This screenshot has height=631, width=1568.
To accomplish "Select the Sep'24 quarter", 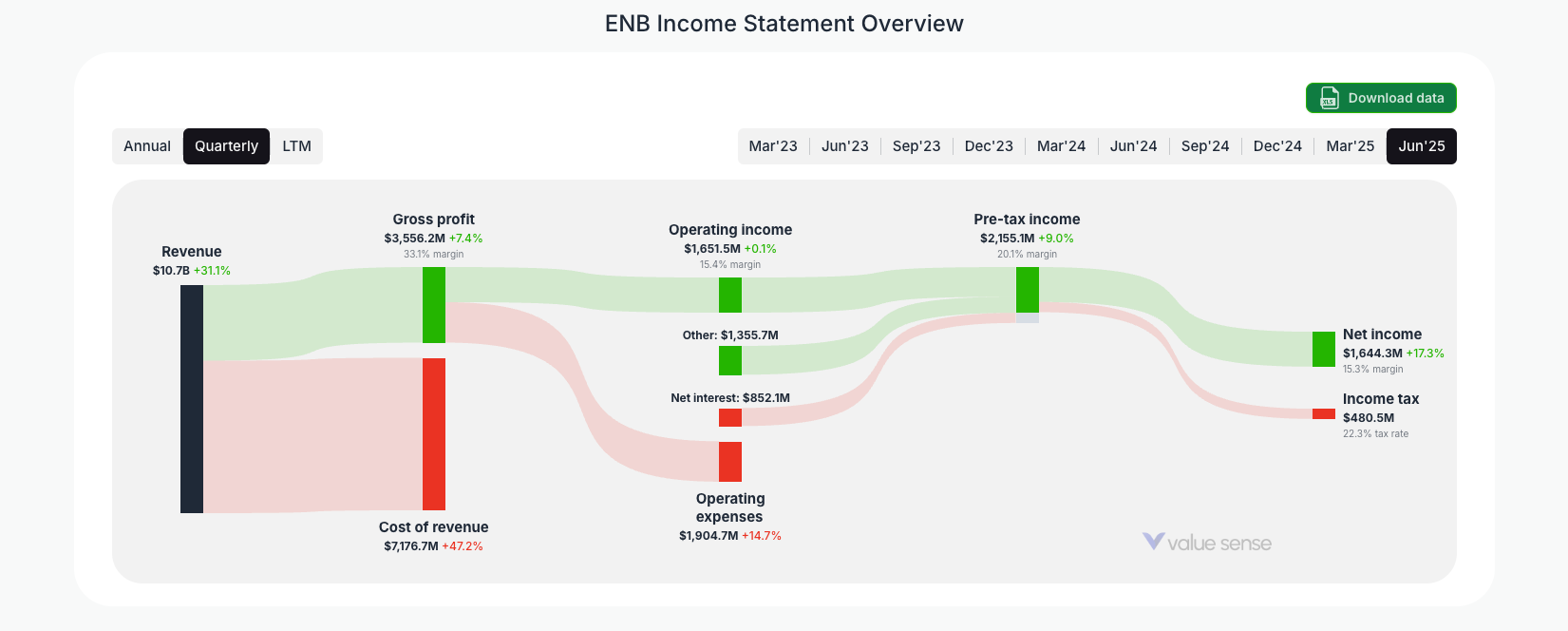I will (1205, 146).
